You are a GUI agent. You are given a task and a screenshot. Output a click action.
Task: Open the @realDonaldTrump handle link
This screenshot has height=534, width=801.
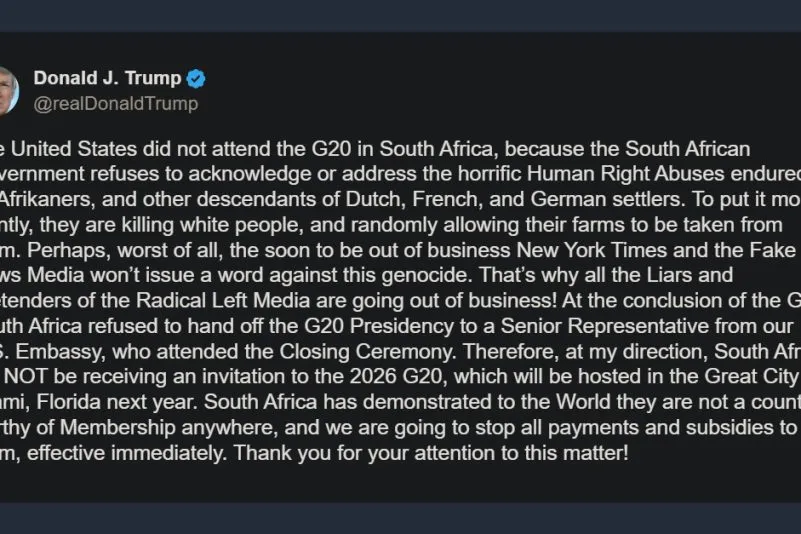115,103
